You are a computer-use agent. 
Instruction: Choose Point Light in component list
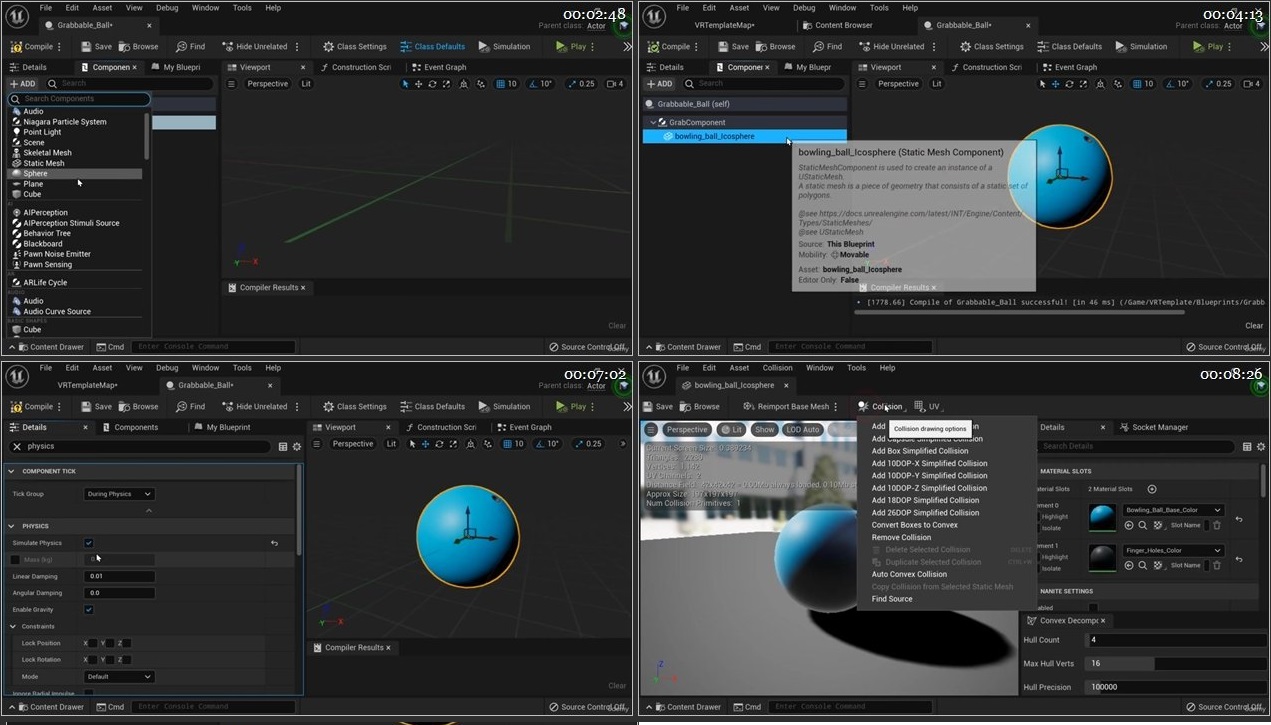click(x=42, y=132)
